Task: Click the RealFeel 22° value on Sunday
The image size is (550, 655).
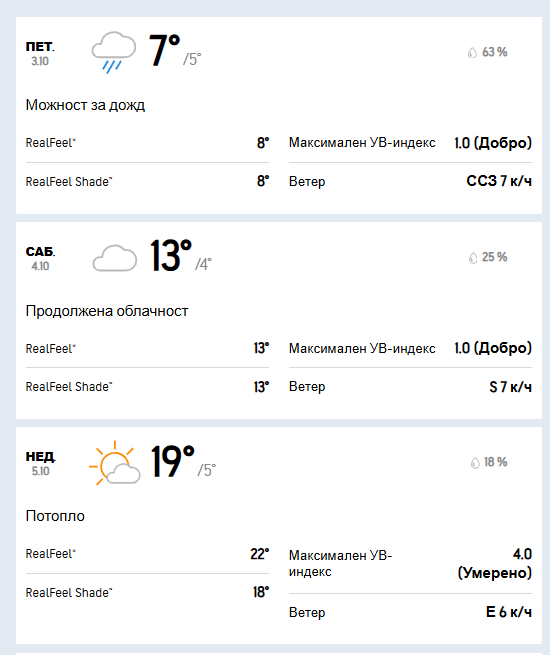Action: (x=259, y=554)
